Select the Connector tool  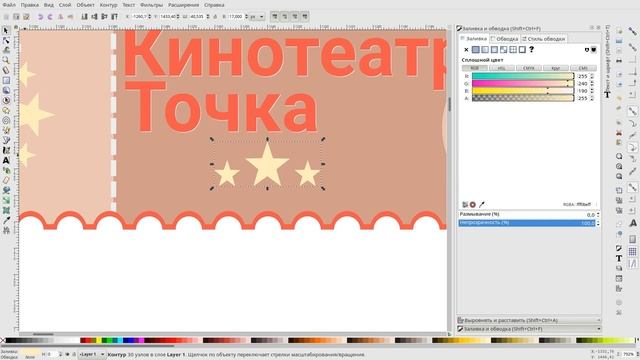[x=6, y=230]
